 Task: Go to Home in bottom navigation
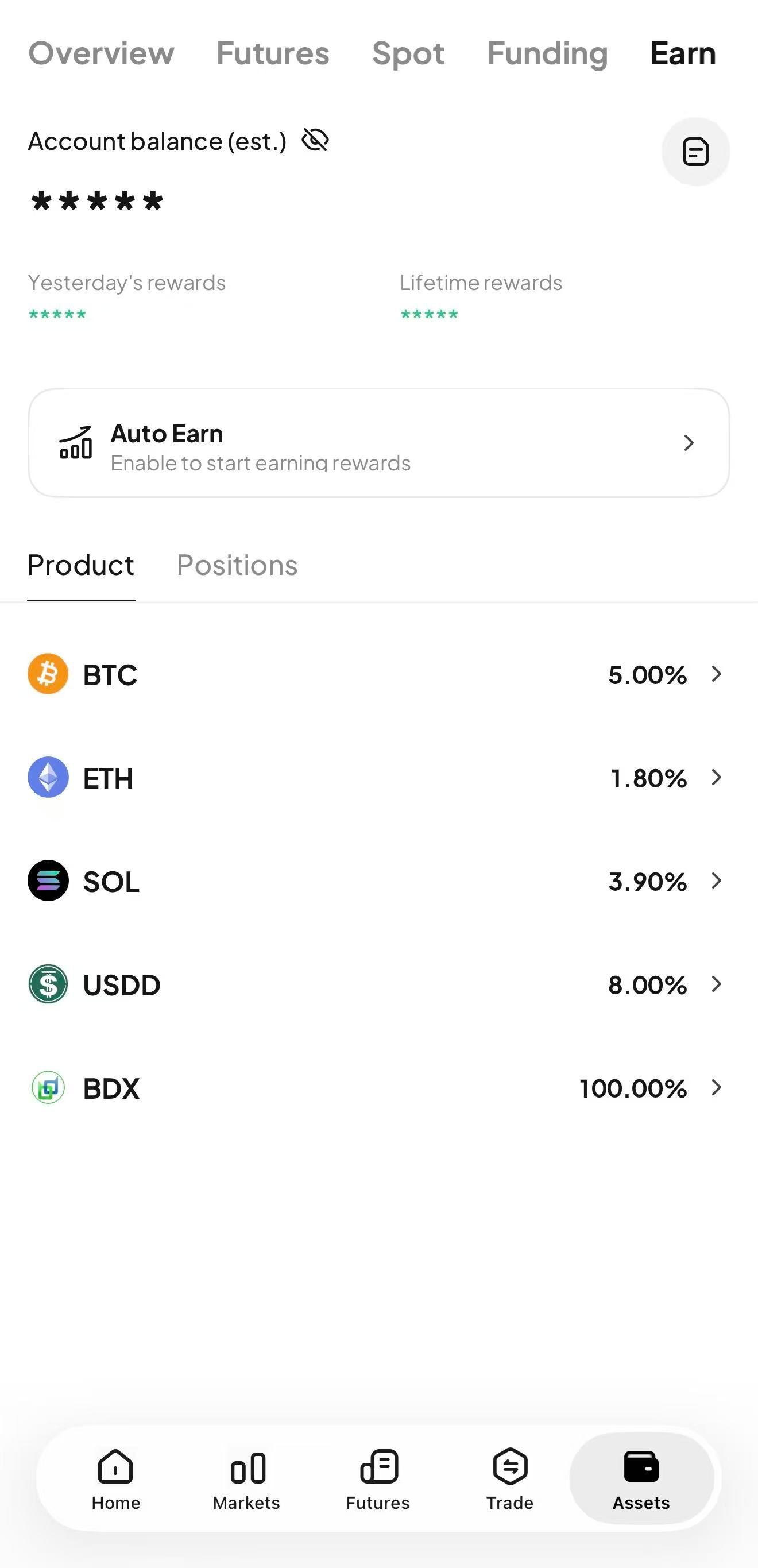click(x=115, y=1479)
